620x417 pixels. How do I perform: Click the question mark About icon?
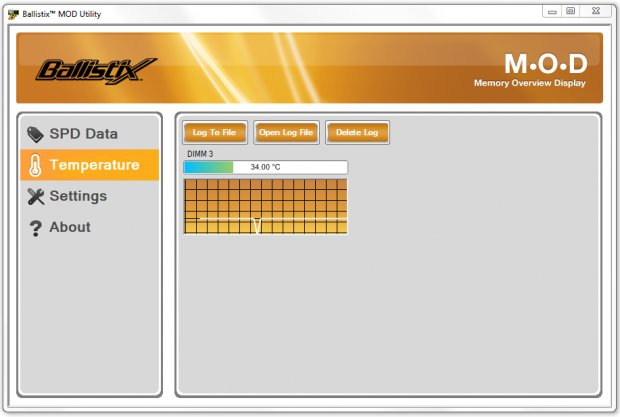pos(35,228)
